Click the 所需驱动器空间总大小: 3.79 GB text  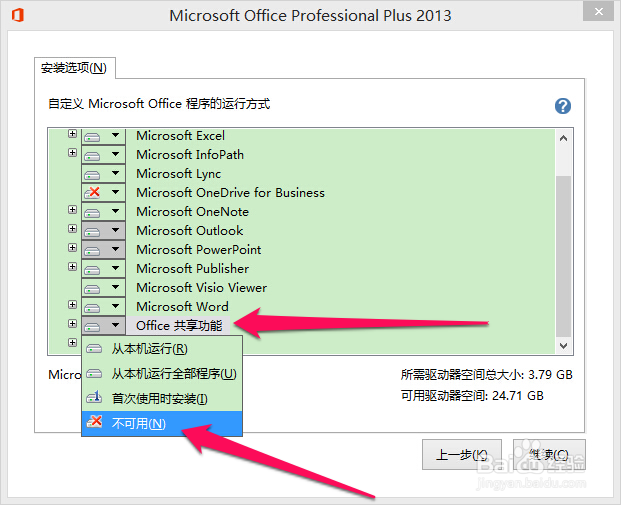486,374
